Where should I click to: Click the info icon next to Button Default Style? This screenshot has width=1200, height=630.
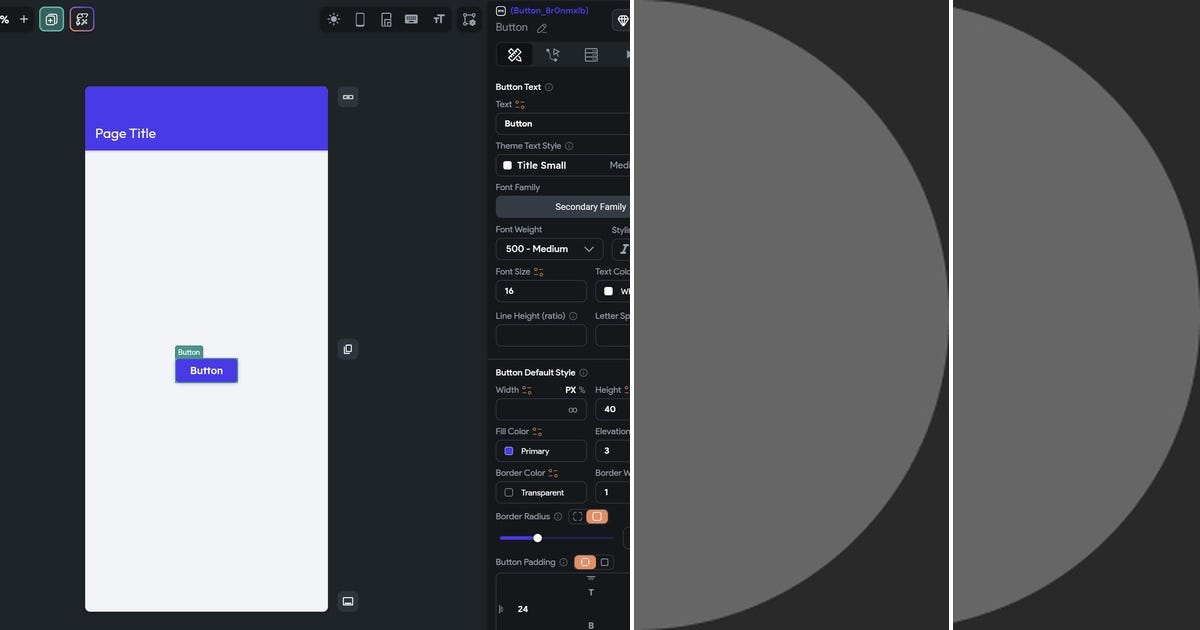[584, 373]
